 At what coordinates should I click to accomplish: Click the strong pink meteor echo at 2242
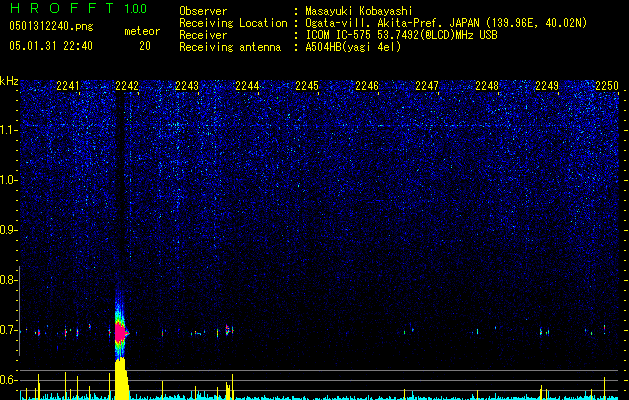pyautogui.click(x=120, y=333)
